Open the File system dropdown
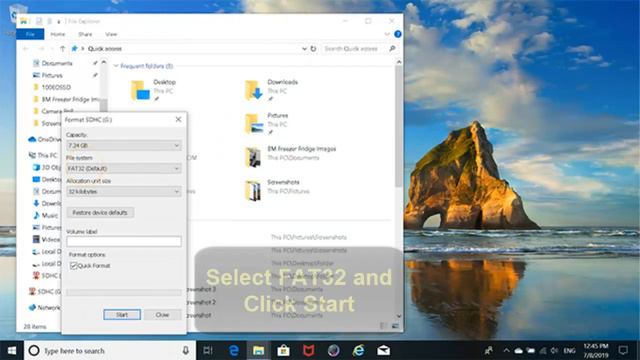The height and width of the screenshot is (360, 640). [124, 169]
